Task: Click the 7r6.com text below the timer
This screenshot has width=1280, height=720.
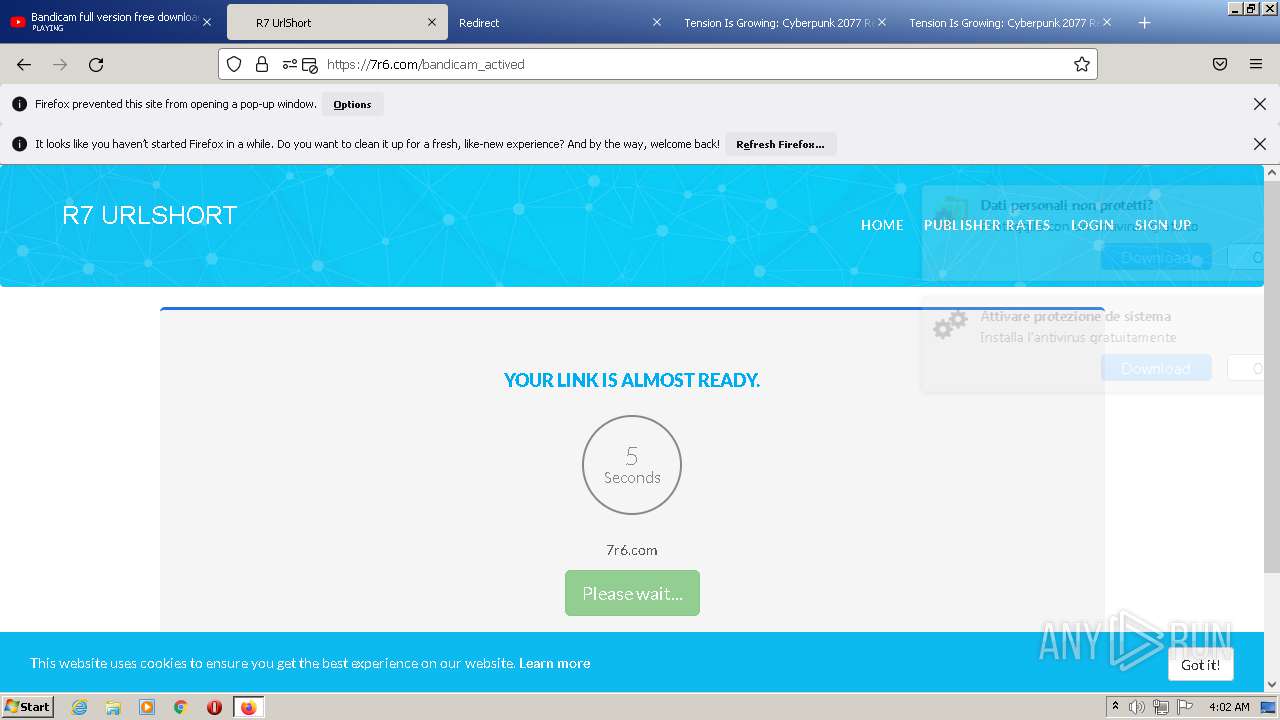Action: (632, 550)
